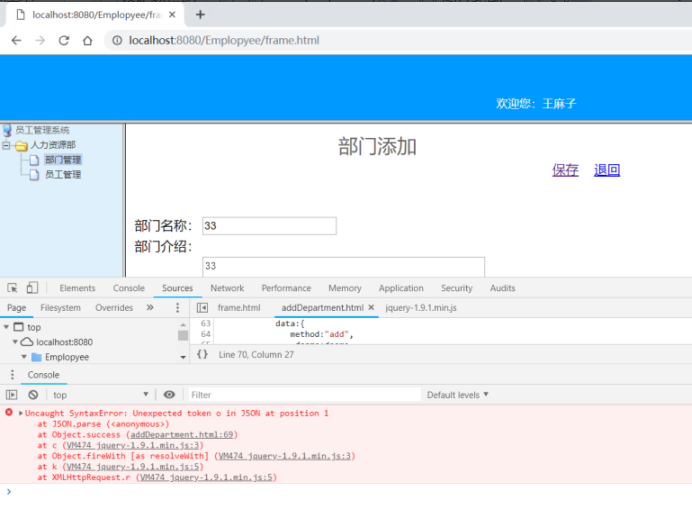Open the new browser tab plus icon
692x526 pixels.
coord(200,15)
